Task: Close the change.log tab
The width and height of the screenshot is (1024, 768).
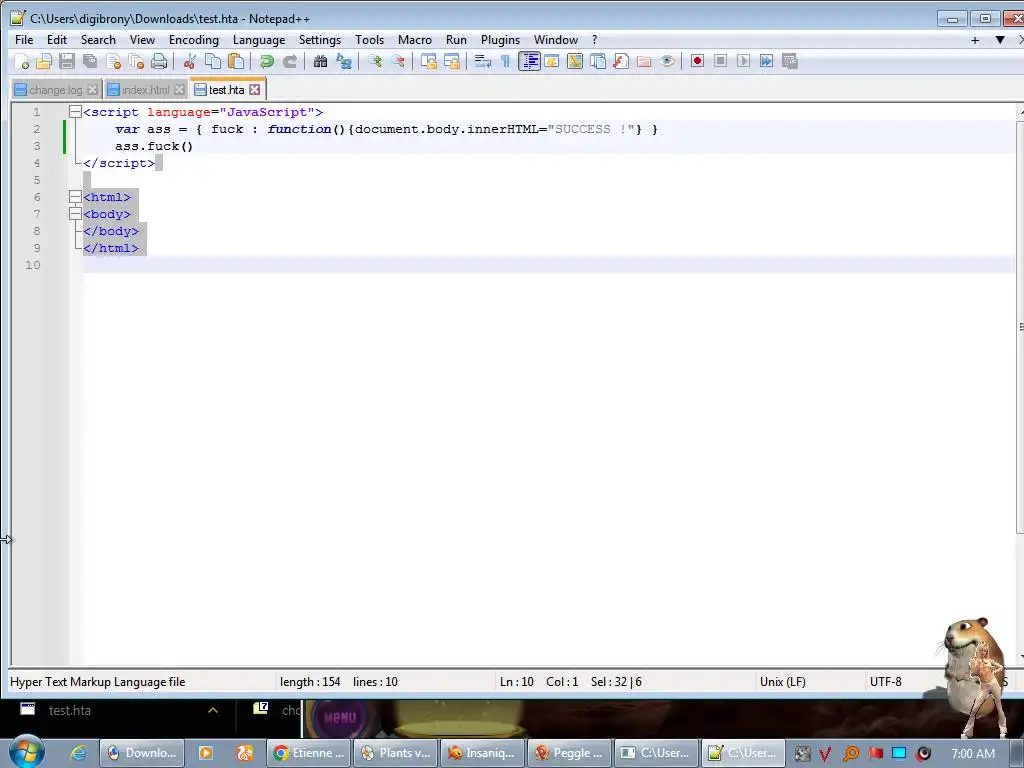Action: pos(93,89)
